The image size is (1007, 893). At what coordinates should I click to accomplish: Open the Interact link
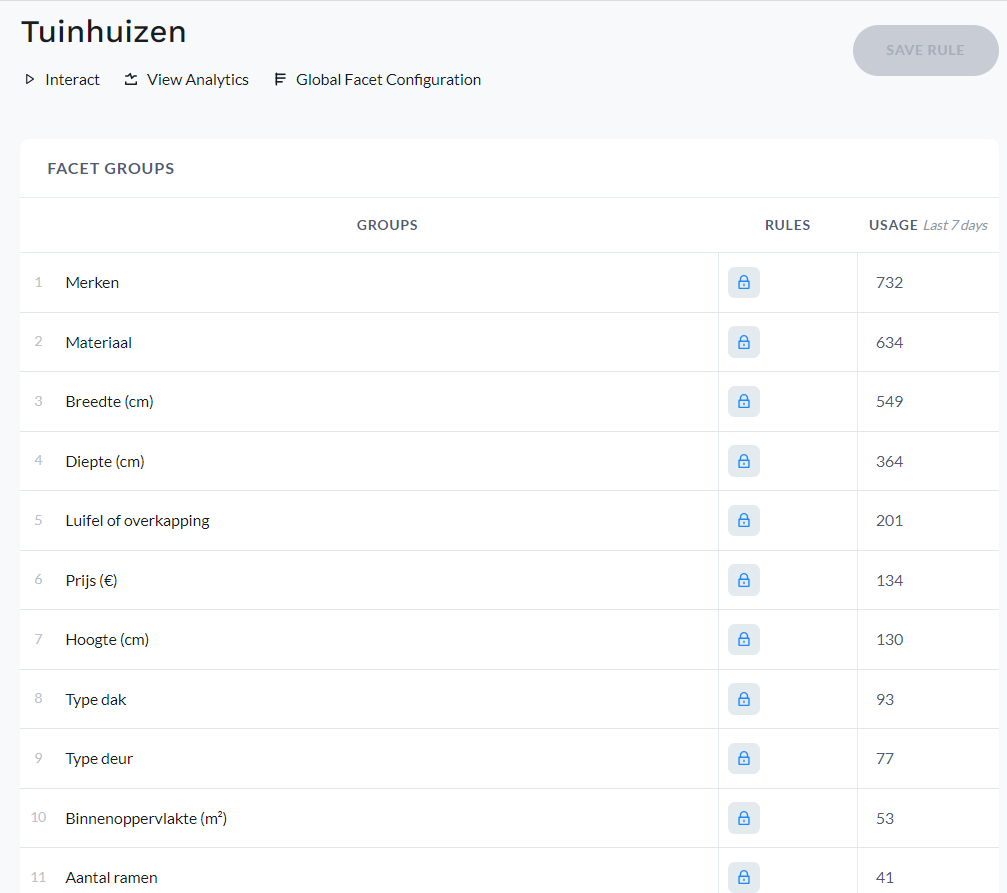(x=72, y=80)
